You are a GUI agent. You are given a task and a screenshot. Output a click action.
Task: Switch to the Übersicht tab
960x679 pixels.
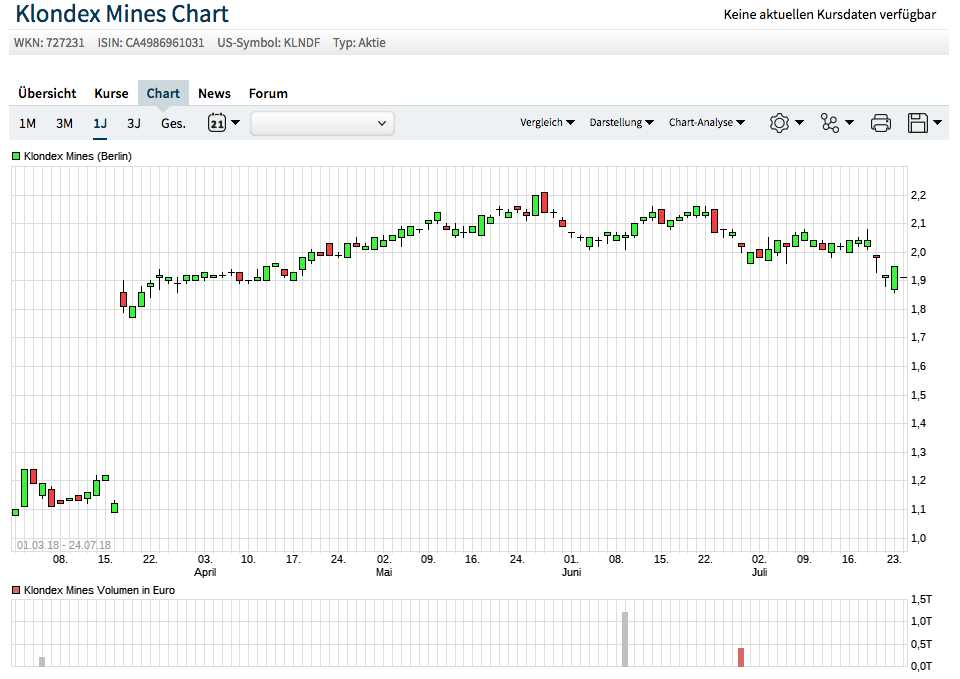[47, 93]
